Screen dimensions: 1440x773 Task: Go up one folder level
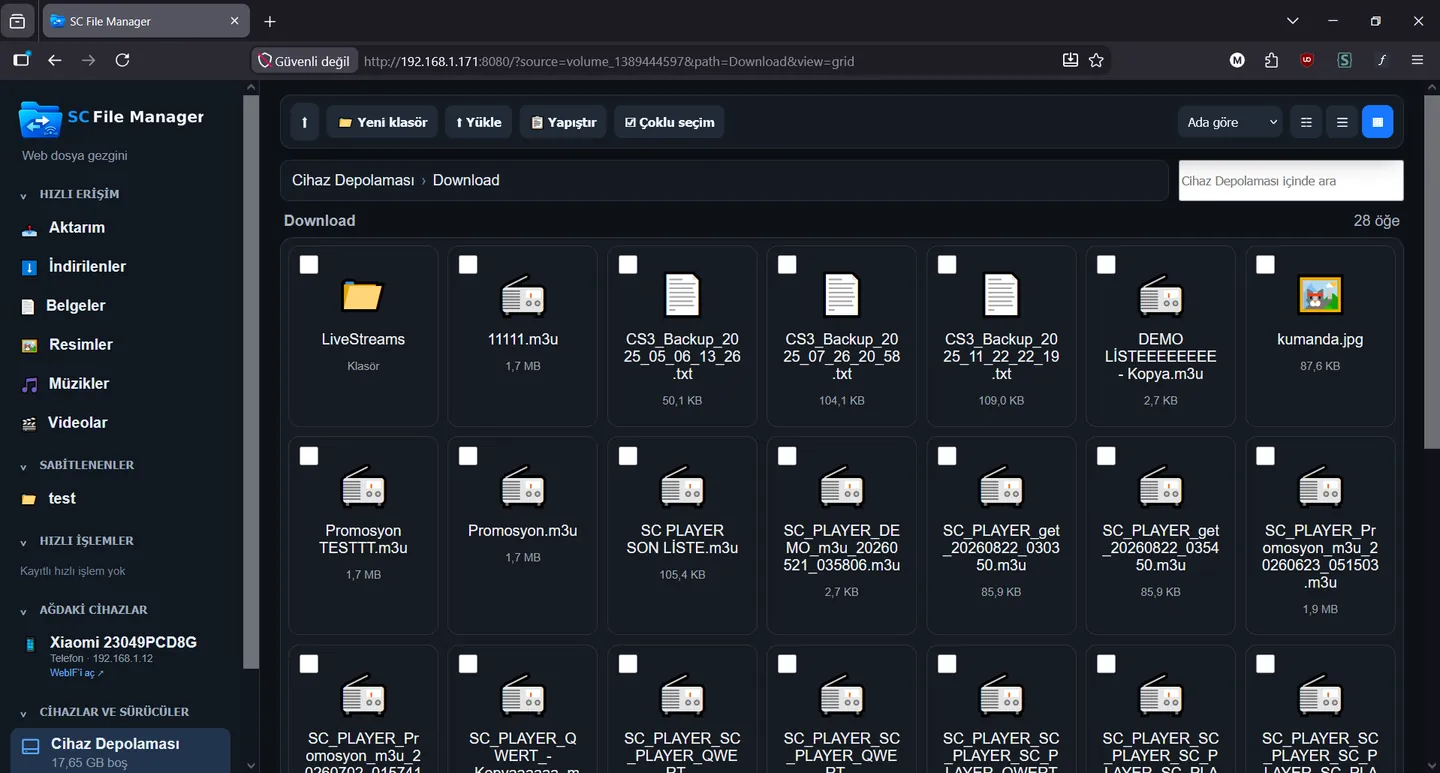coord(304,122)
